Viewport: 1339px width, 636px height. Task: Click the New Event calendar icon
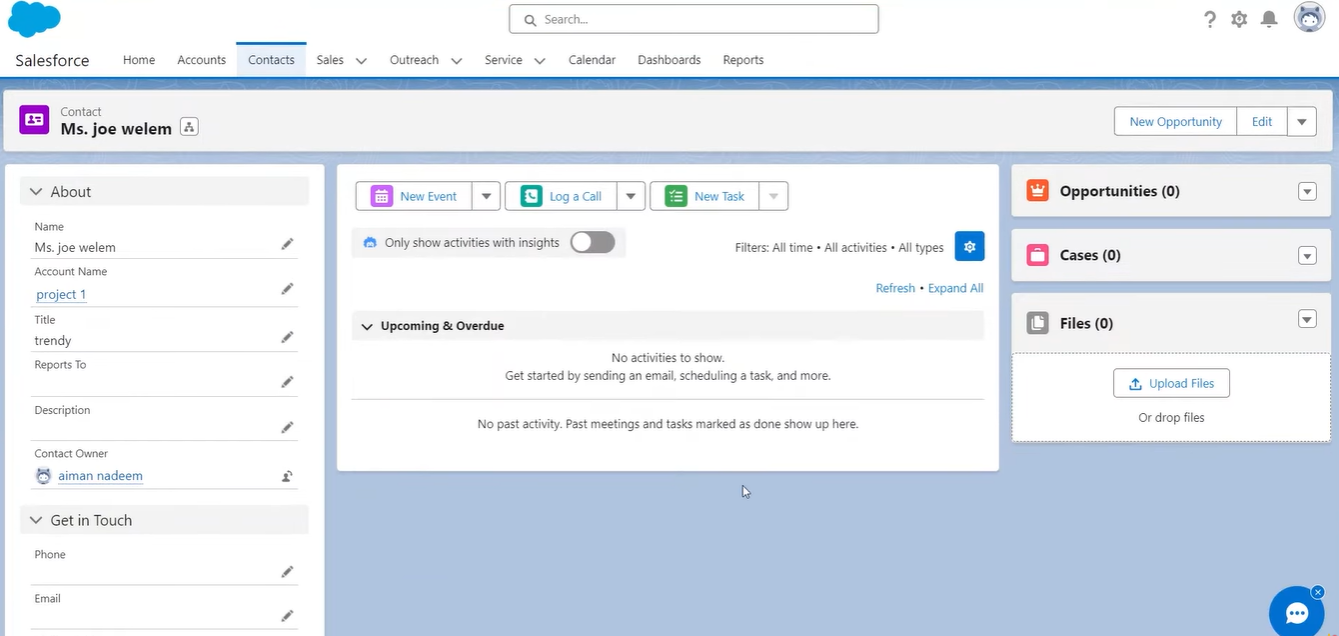(x=381, y=196)
